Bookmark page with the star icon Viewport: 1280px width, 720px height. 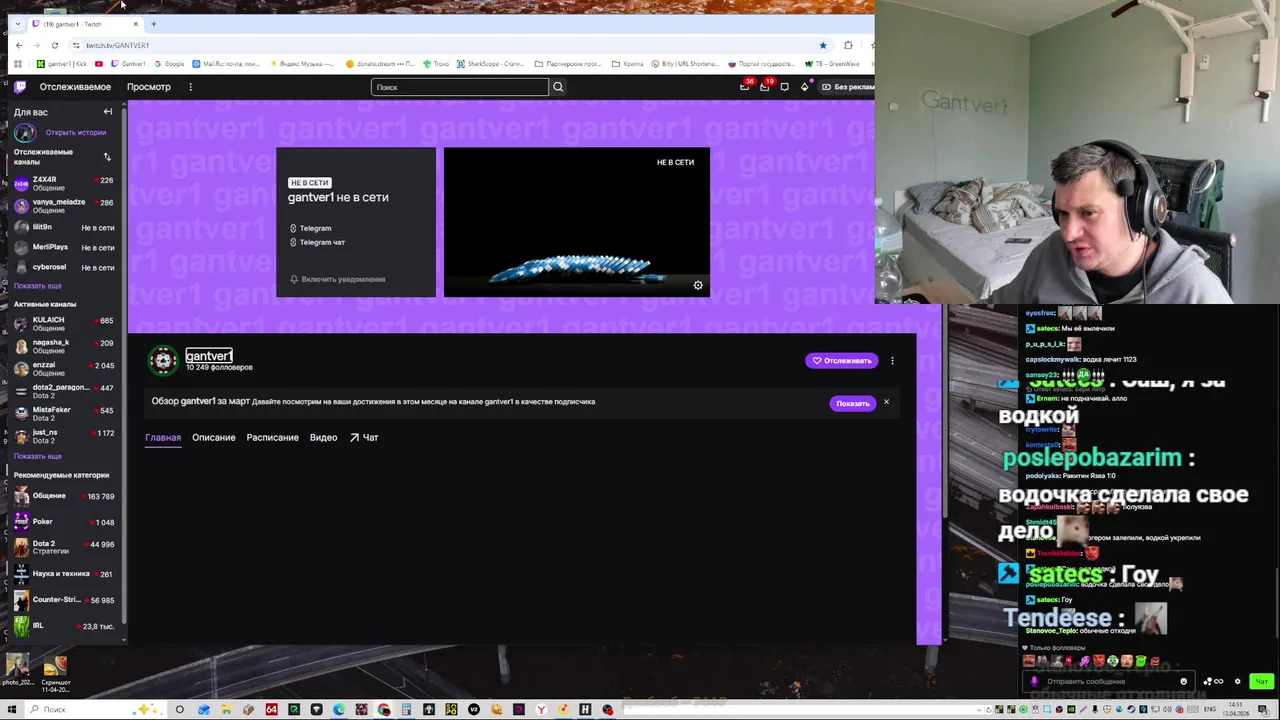[x=823, y=45]
